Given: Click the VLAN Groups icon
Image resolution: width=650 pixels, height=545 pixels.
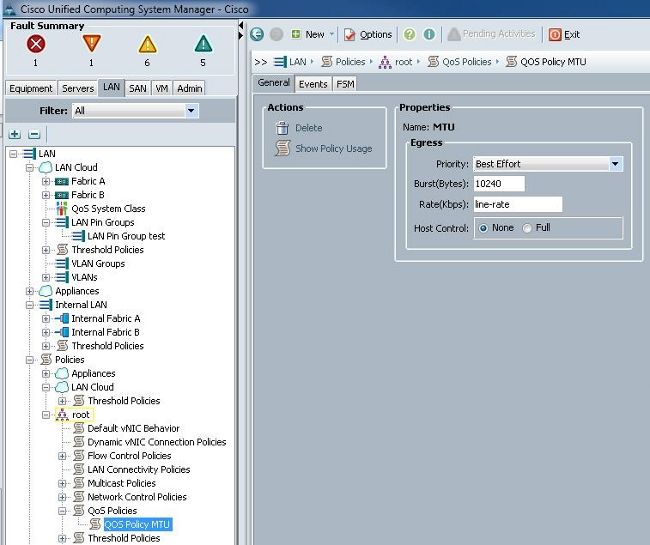Looking at the screenshot, I should click(62, 264).
